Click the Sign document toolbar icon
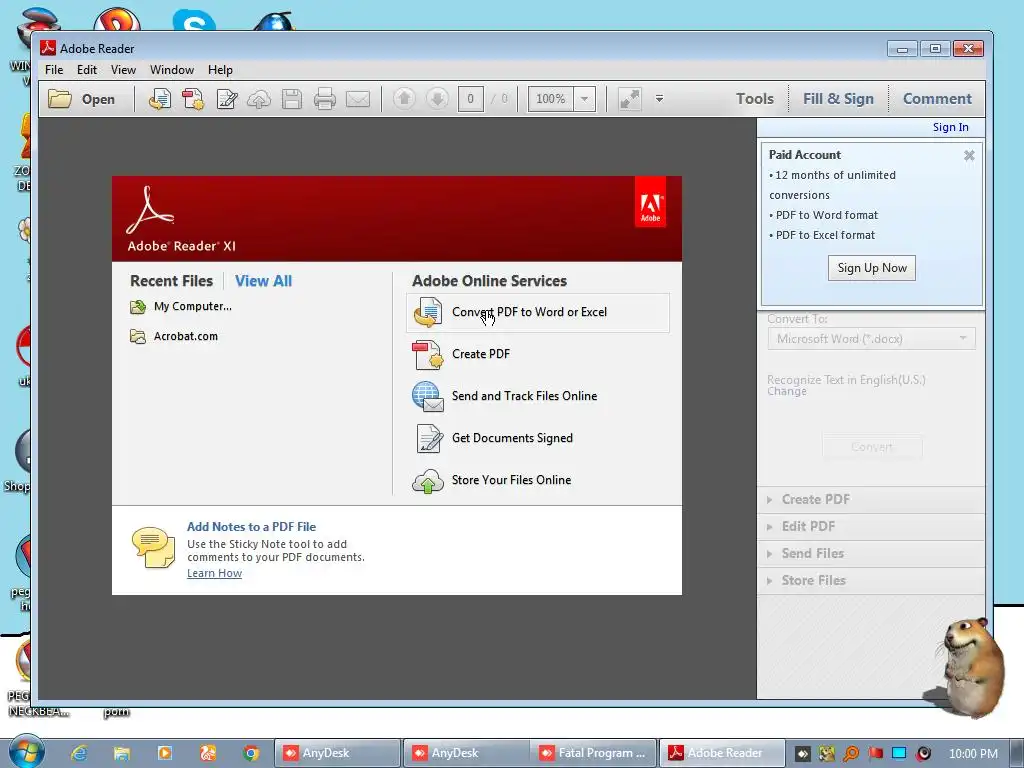The image size is (1024, 768). point(227,99)
